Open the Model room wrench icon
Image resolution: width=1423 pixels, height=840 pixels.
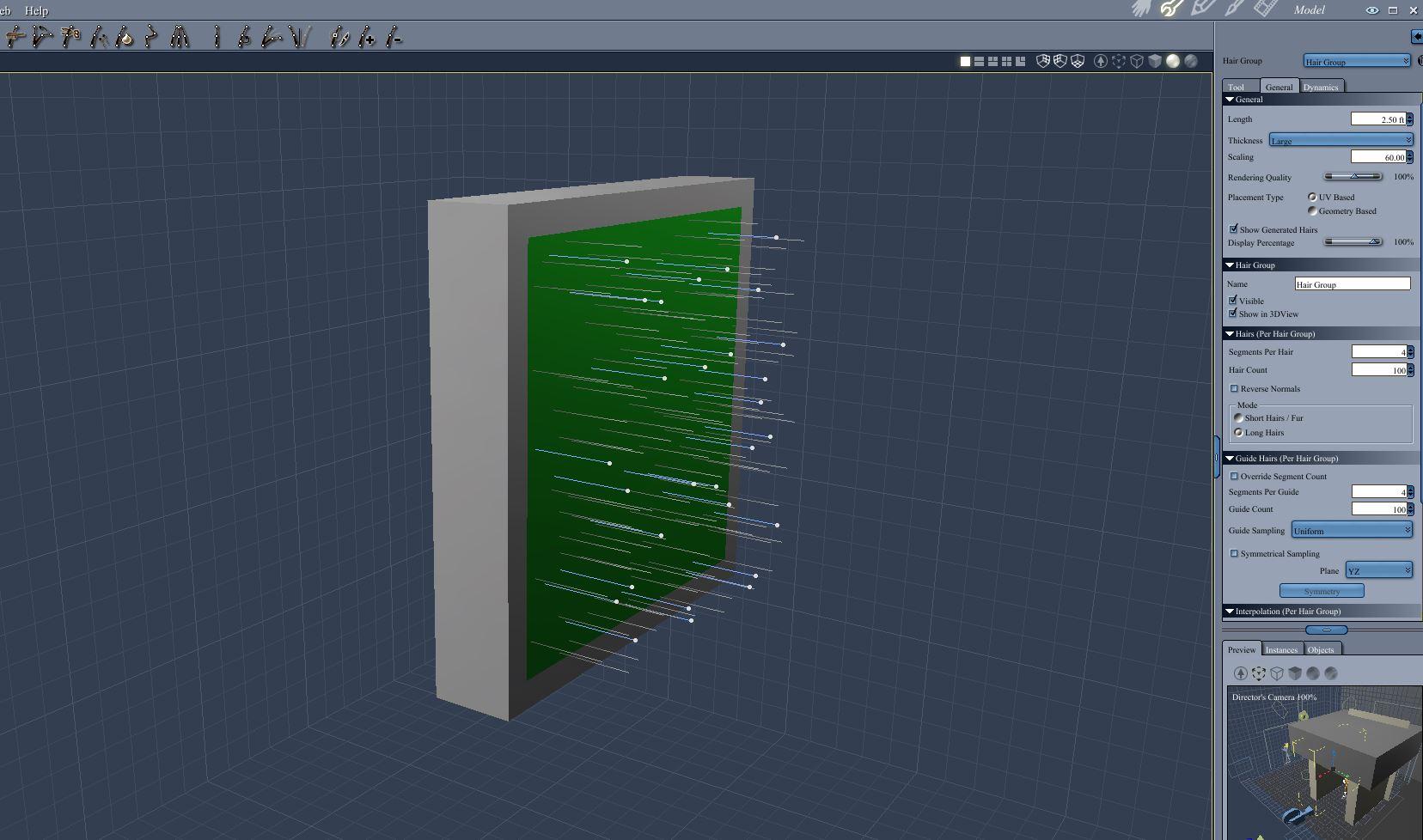tap(1171, 9)
